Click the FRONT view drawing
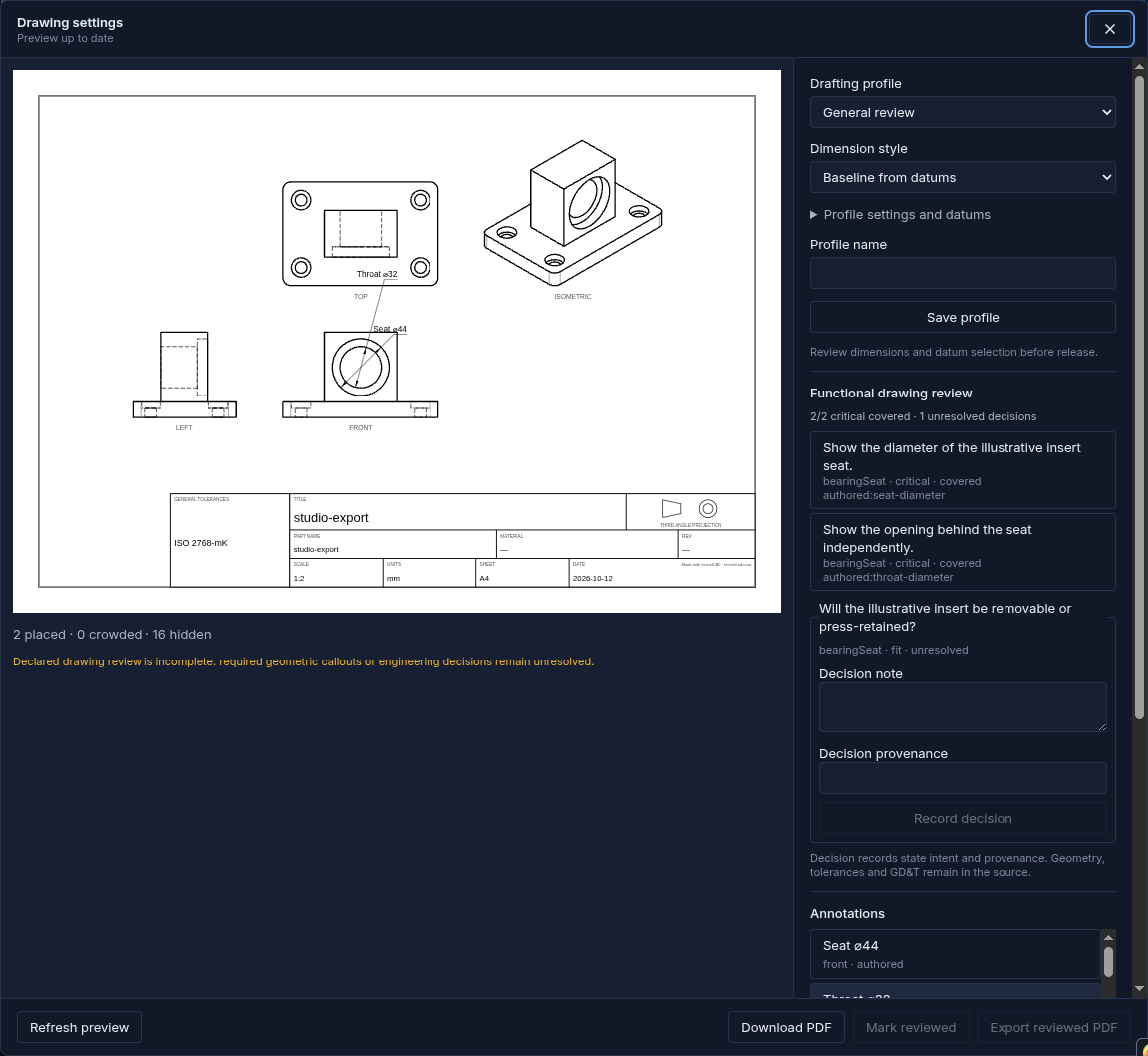 tap(360, 375)
